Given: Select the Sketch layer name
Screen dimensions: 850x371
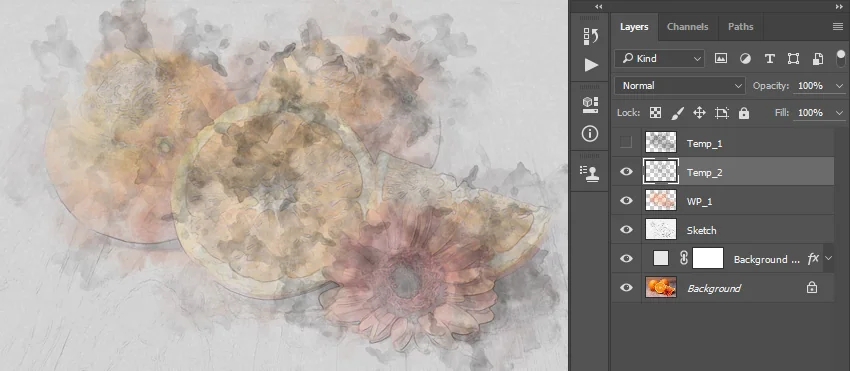Looking at the screenshot, I should (x=701, y=231).
